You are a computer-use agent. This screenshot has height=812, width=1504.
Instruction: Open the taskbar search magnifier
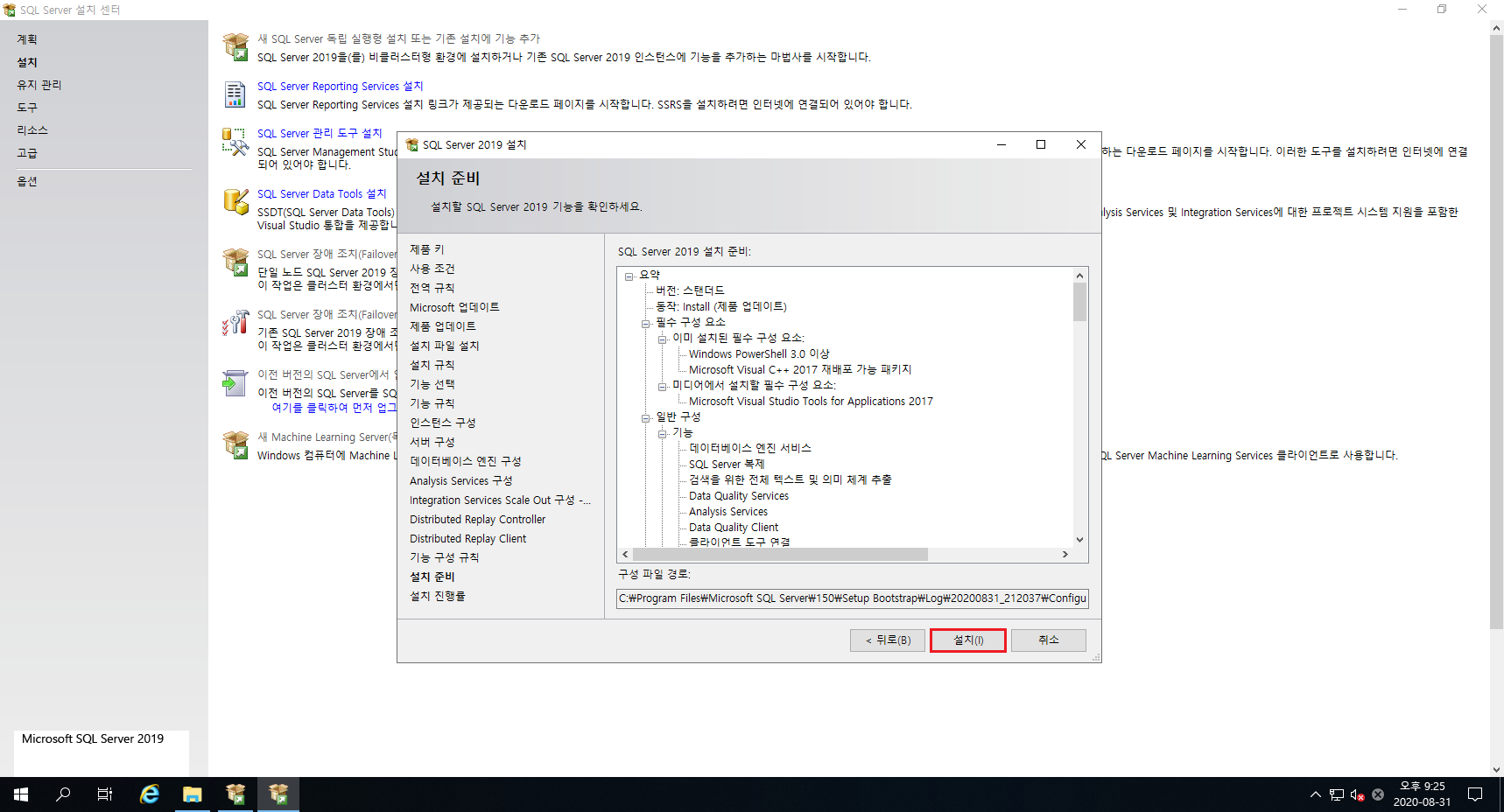click(x=63, y=794)
